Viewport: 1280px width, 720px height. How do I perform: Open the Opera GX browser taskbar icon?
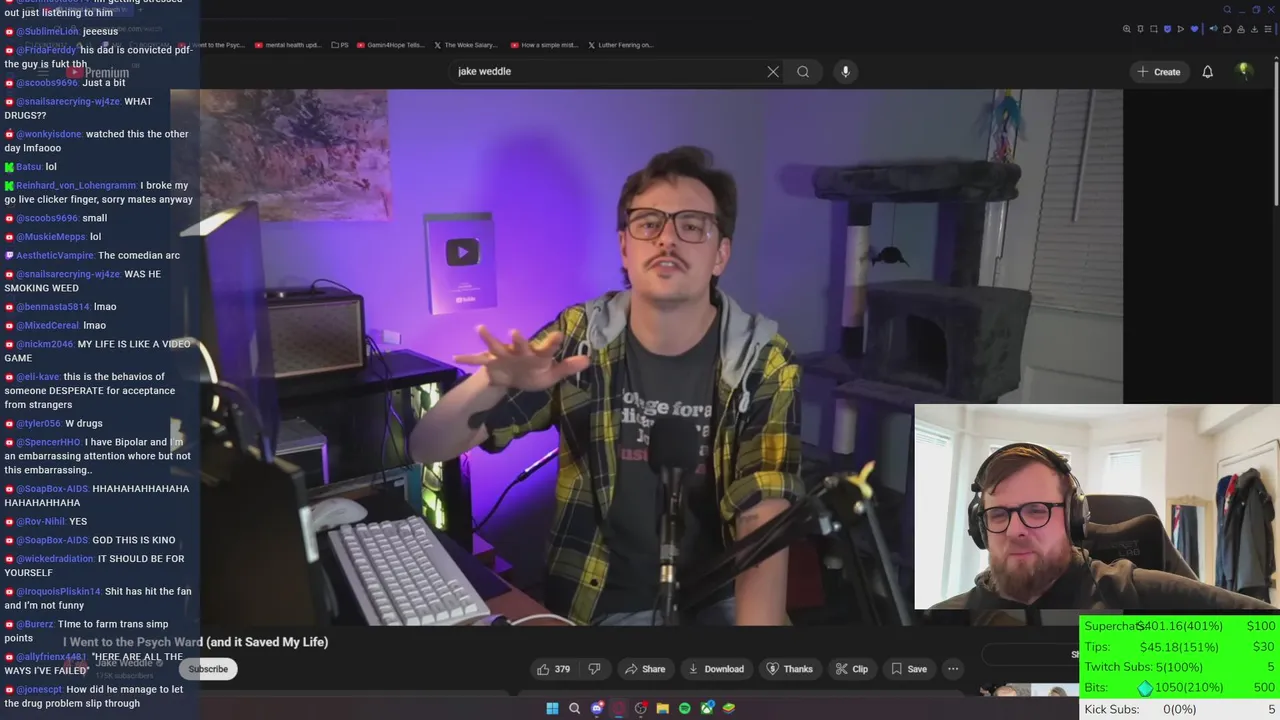tap(619, 708)
